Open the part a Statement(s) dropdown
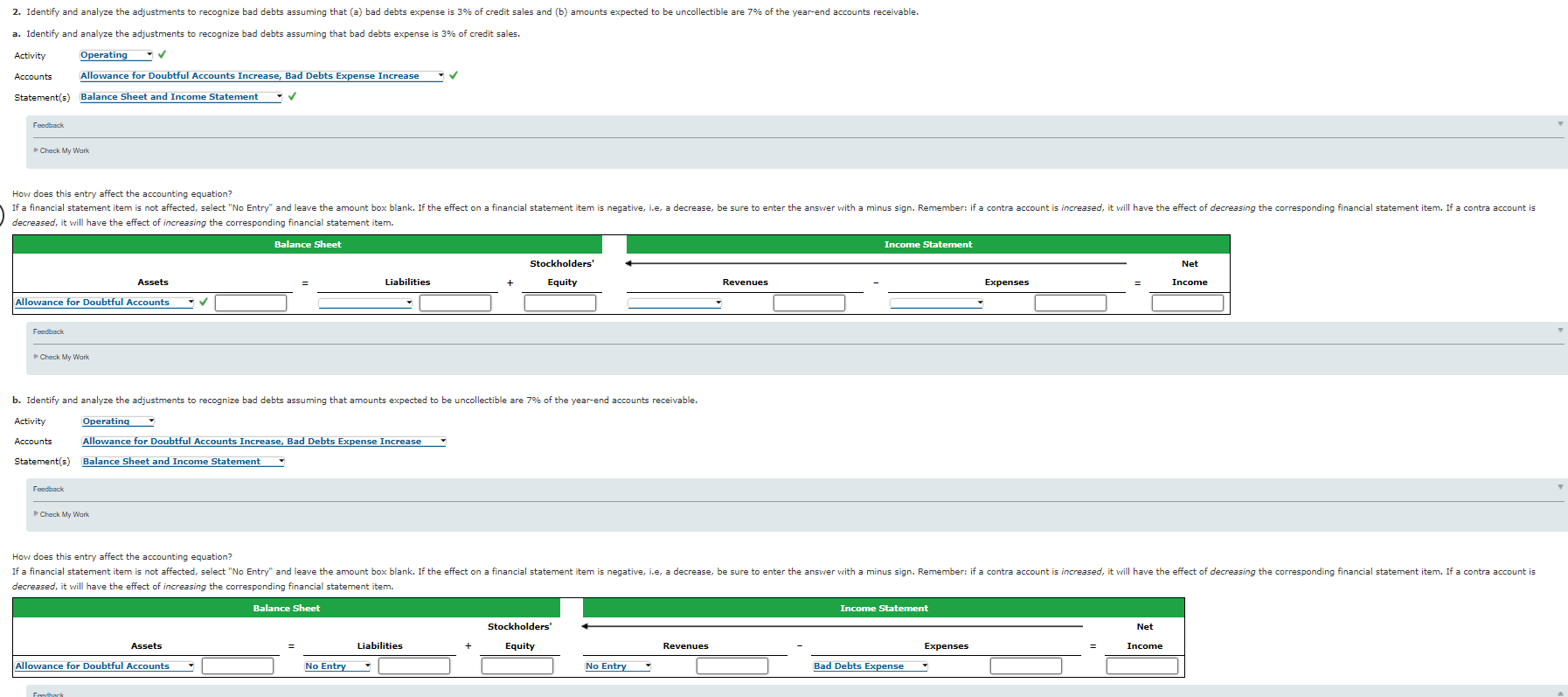The image size is (1568, 697). pos(181,97)
